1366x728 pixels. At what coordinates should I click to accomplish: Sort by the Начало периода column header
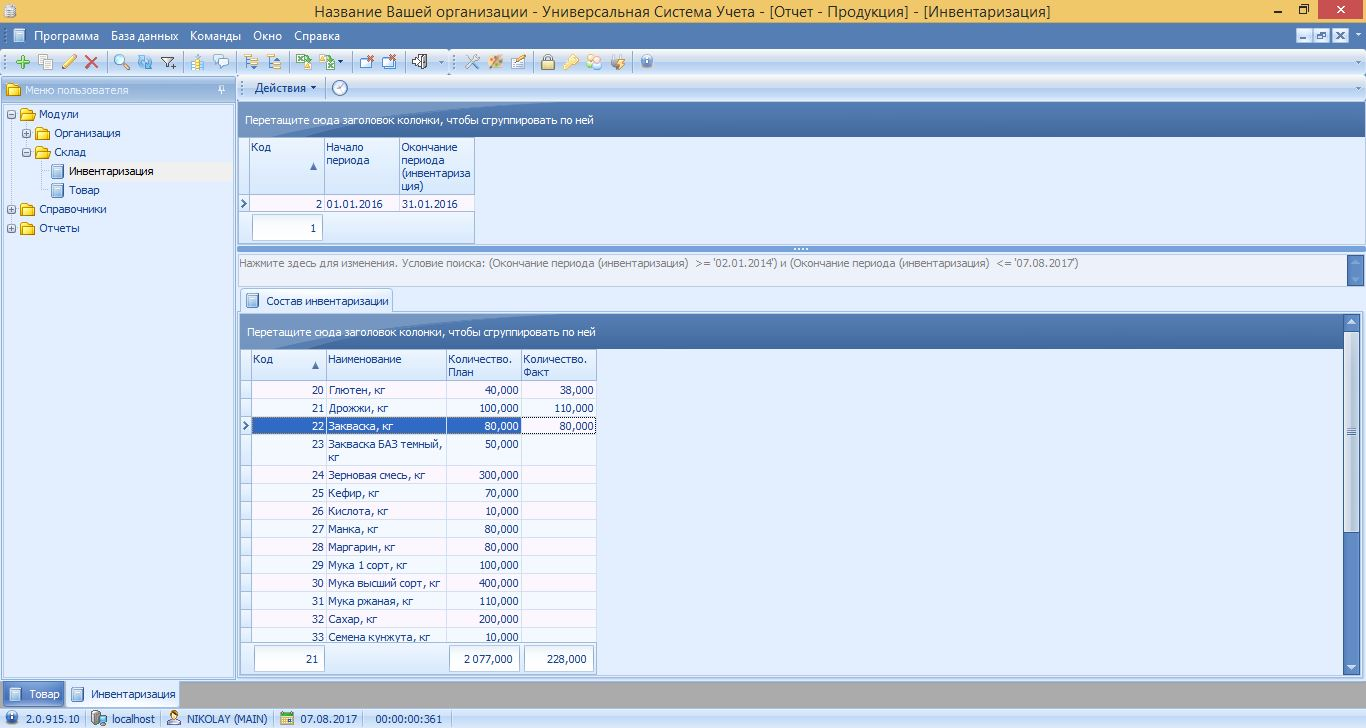coord(361,166)
